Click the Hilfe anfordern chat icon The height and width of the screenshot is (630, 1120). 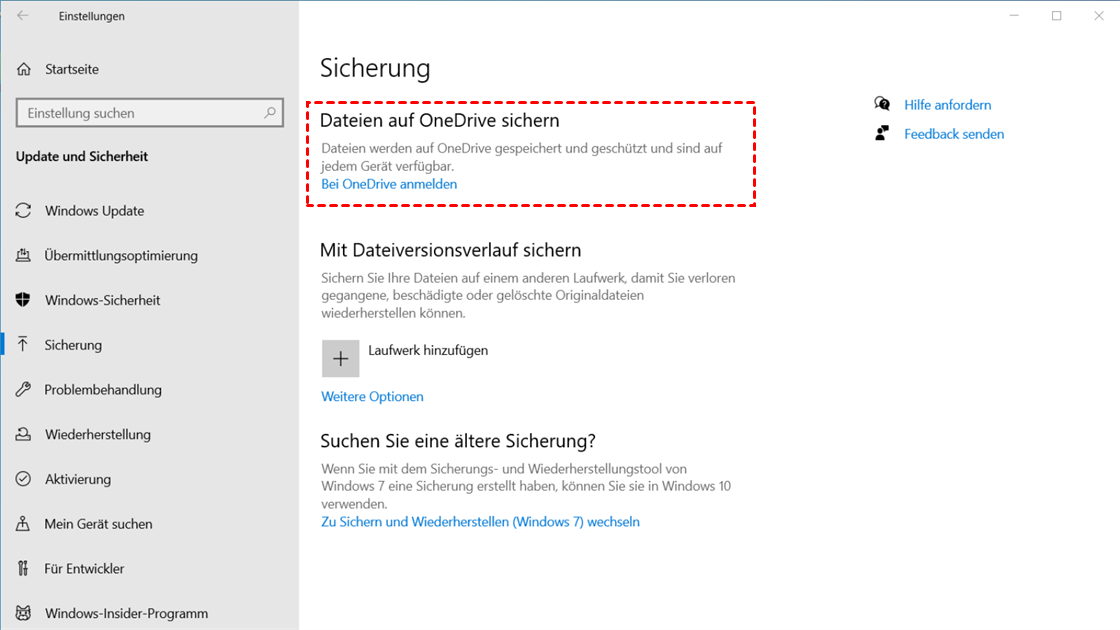click(882, 104)
